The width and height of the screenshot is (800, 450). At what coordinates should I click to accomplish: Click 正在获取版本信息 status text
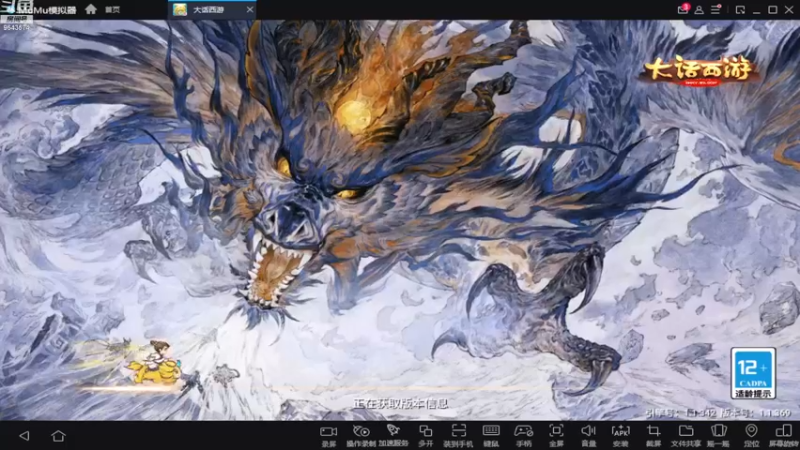(401, 404)
